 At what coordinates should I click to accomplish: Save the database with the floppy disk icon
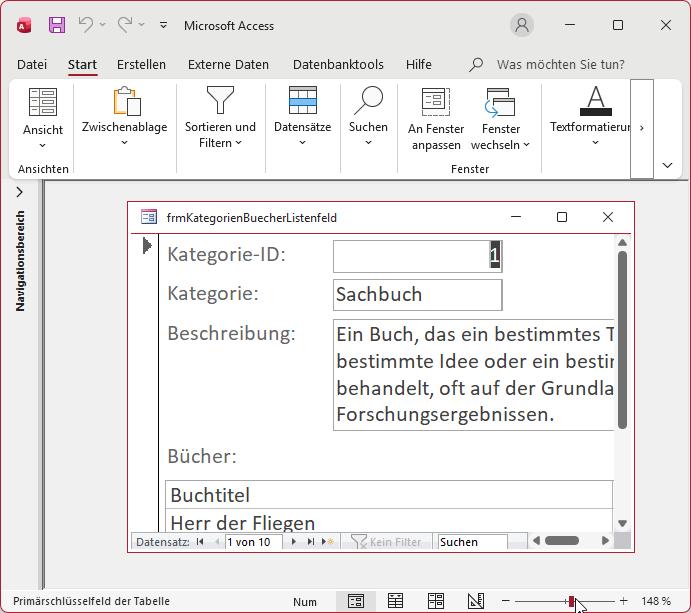[57, 25]
